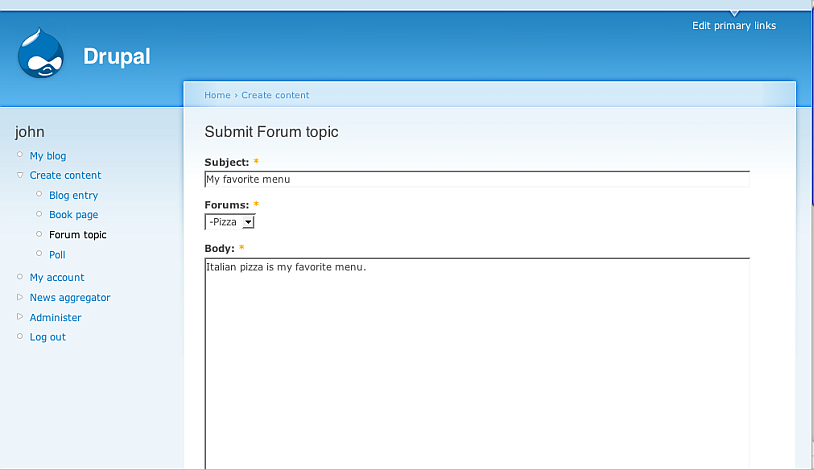This screenshot has width=814, height=470.
Task: Open My blog in sidebar
Action: (47, 156)
